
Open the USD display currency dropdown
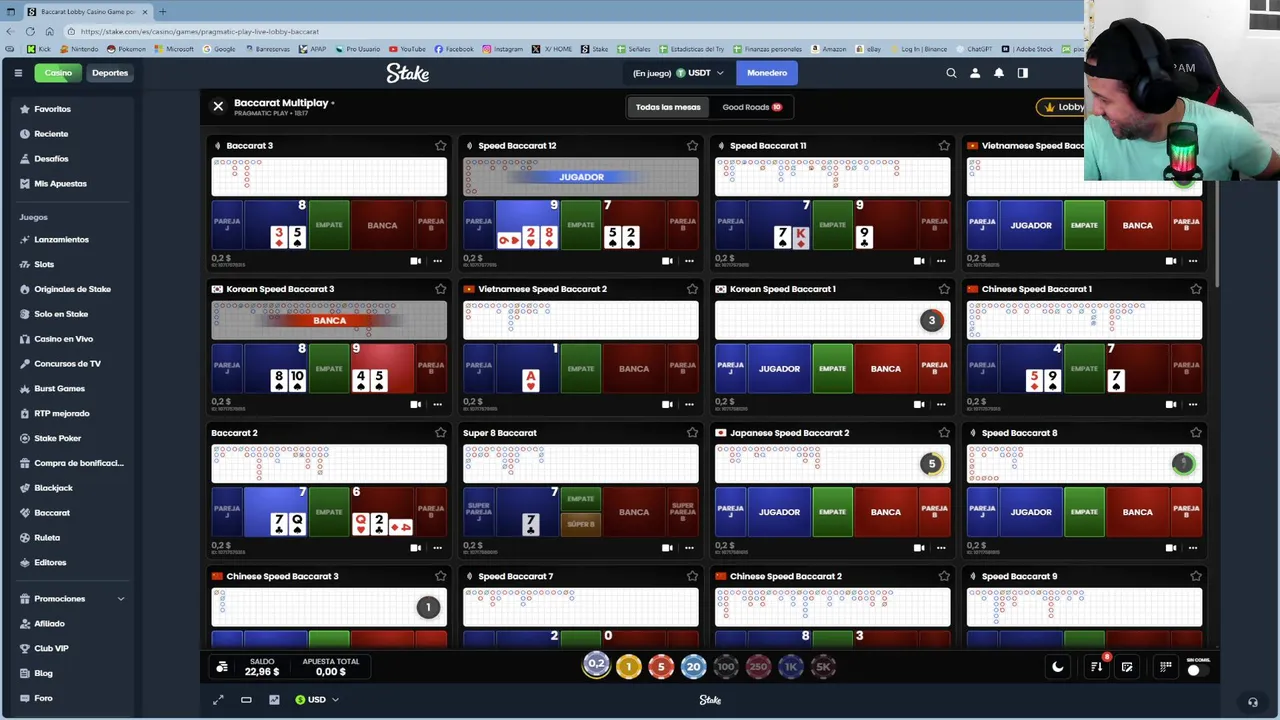[x=317, y=700]
